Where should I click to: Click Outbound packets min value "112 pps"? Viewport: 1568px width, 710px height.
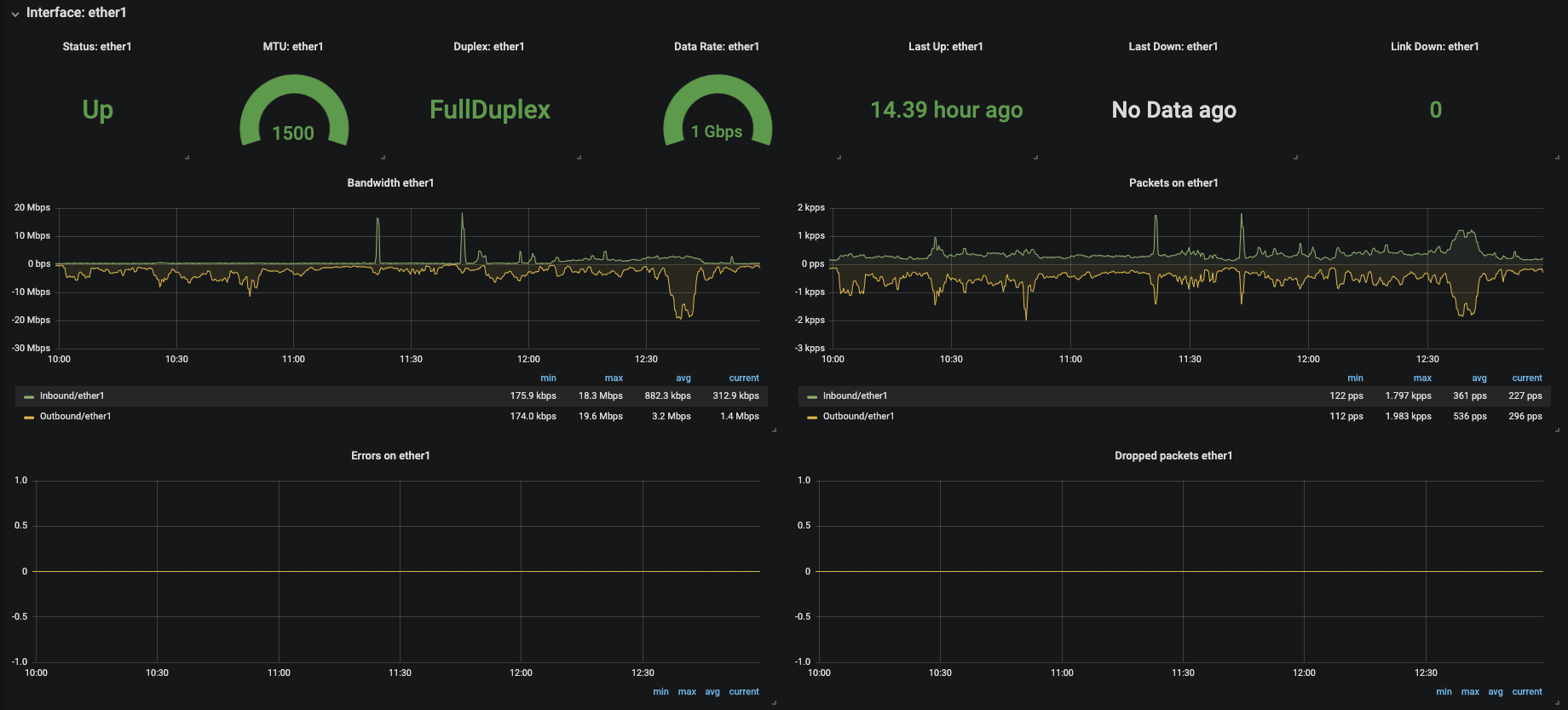[1346, 416]
